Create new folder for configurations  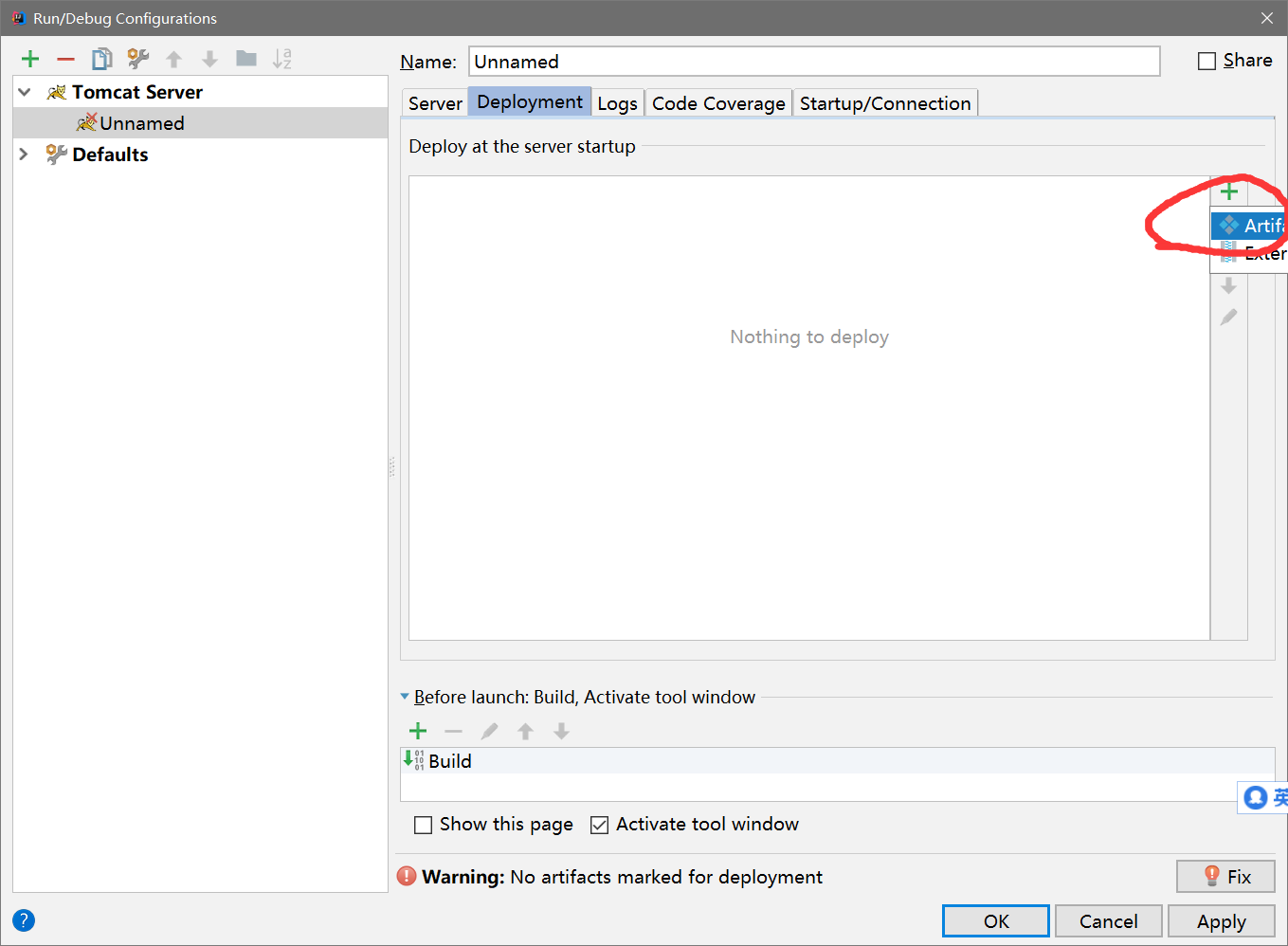coord(246,59)
